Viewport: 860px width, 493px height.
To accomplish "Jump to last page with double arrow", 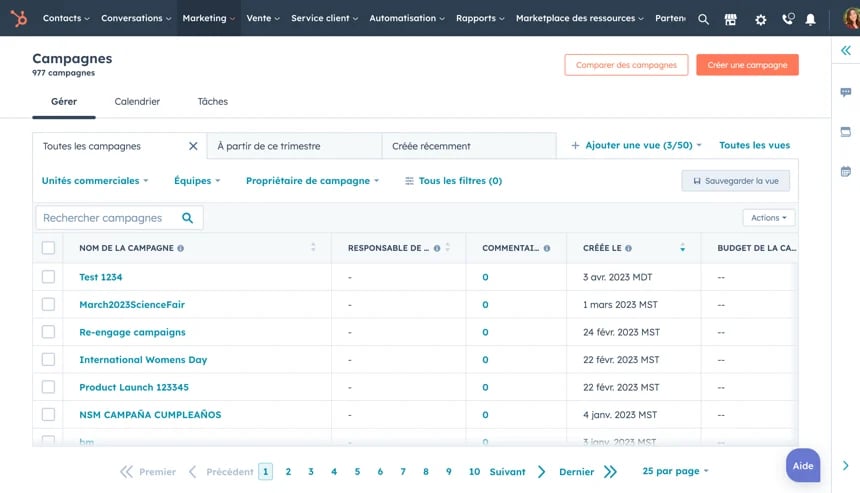I will (x=610, y=472).
